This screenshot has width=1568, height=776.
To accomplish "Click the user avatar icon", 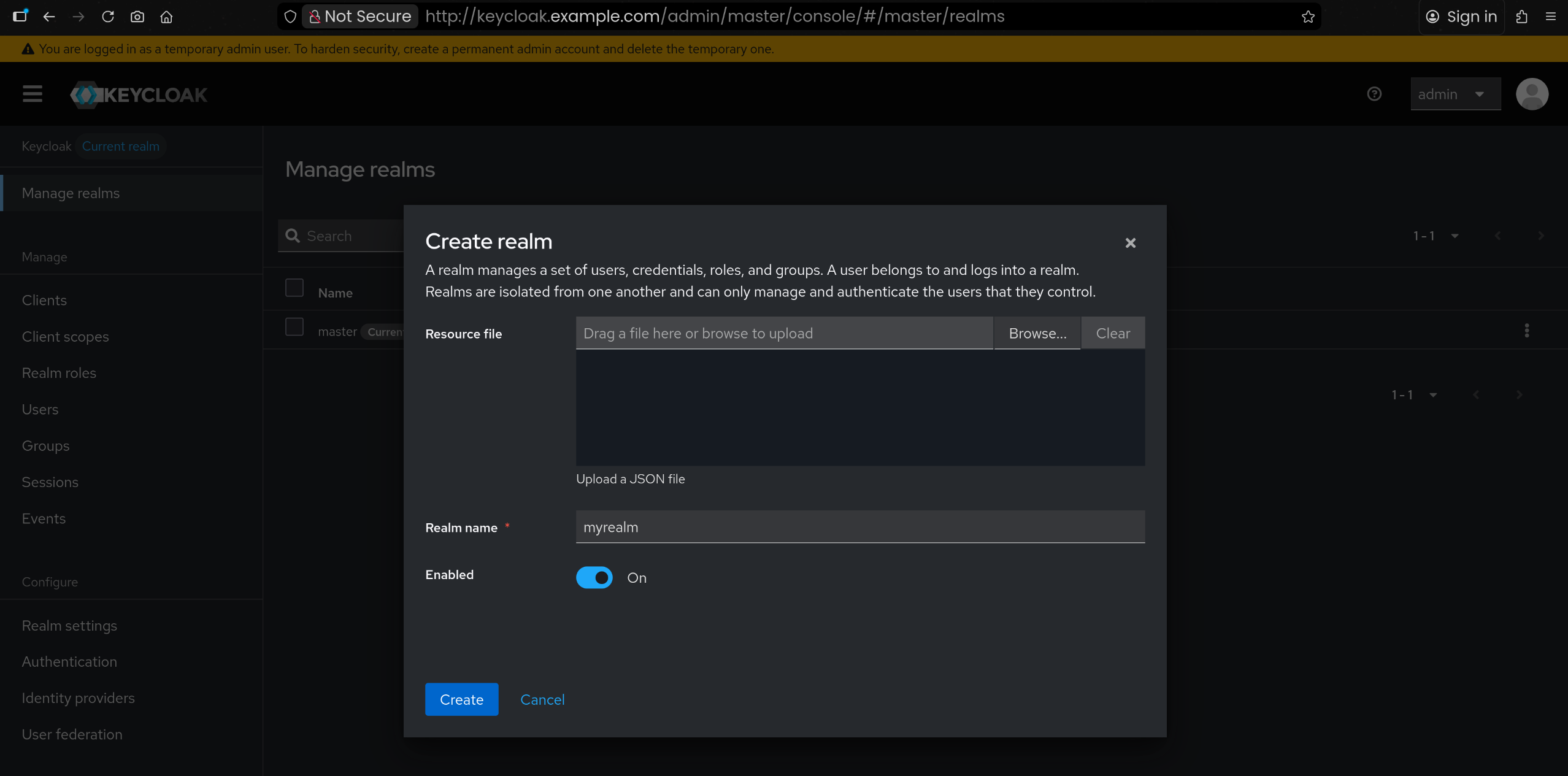I will coord(1532,94).
